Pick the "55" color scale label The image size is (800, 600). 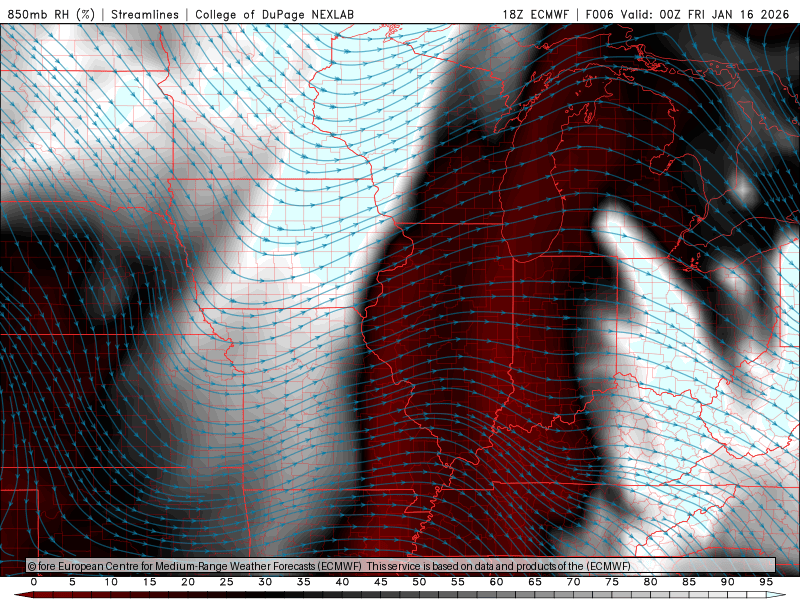[458, 582]
